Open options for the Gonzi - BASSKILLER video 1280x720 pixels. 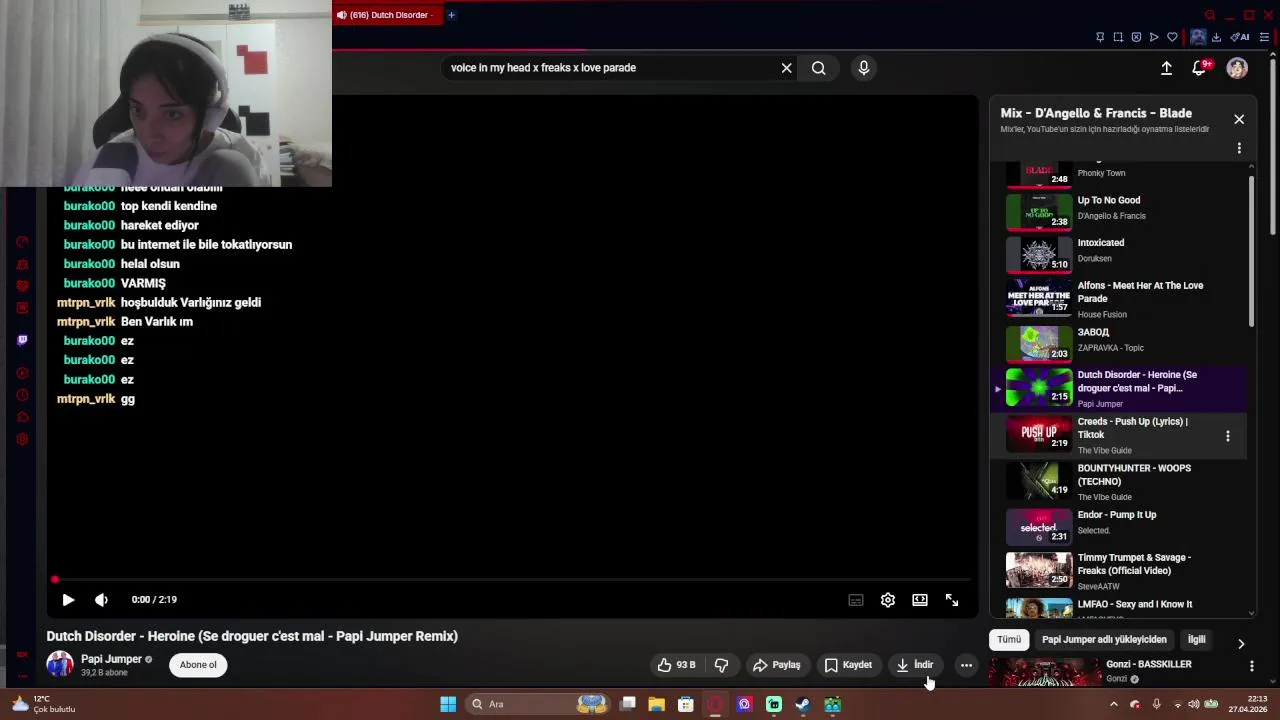1251,666
